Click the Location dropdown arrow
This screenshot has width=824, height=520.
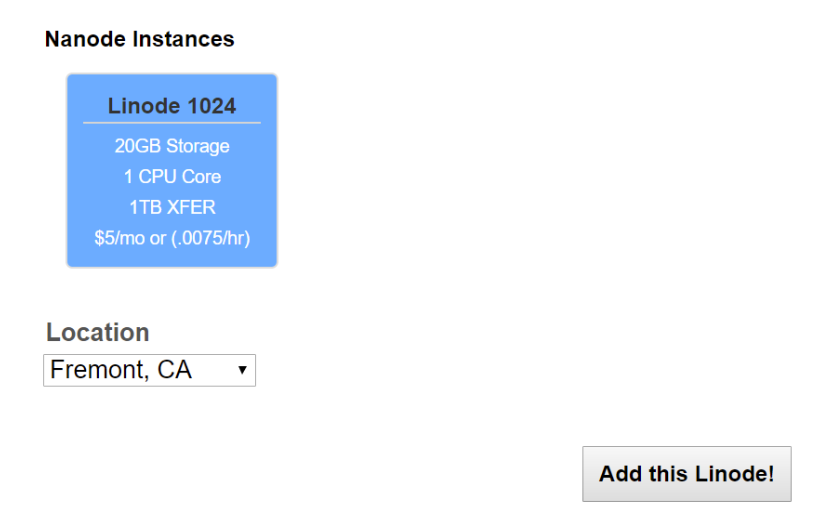[242, 371]
